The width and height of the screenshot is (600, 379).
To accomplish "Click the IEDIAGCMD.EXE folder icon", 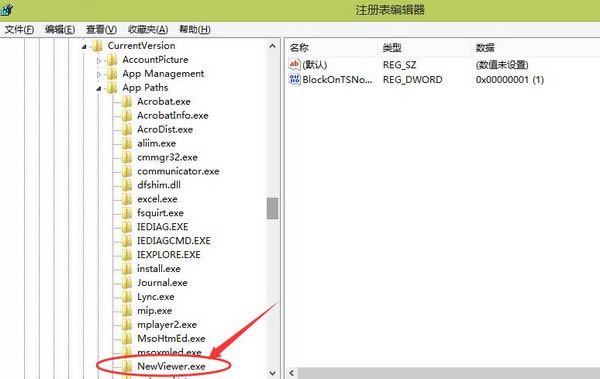I will coord(127,241).
